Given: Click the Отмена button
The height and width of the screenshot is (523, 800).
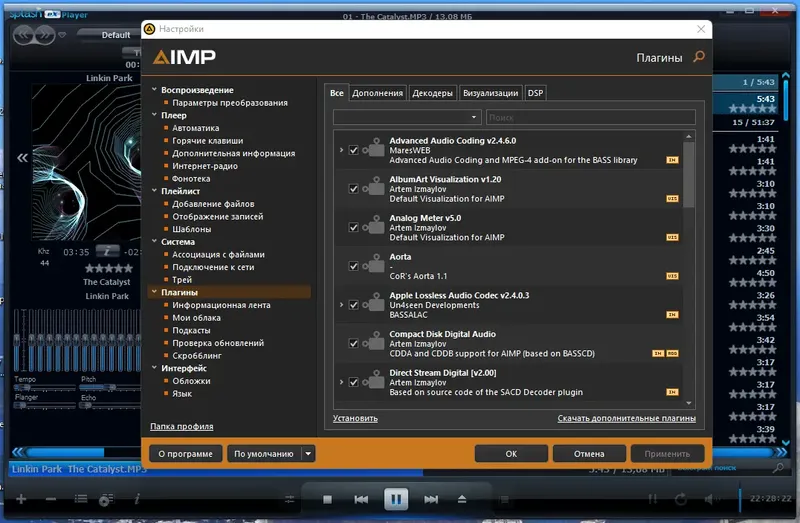Looking at the screenshot, I should 589,454.
